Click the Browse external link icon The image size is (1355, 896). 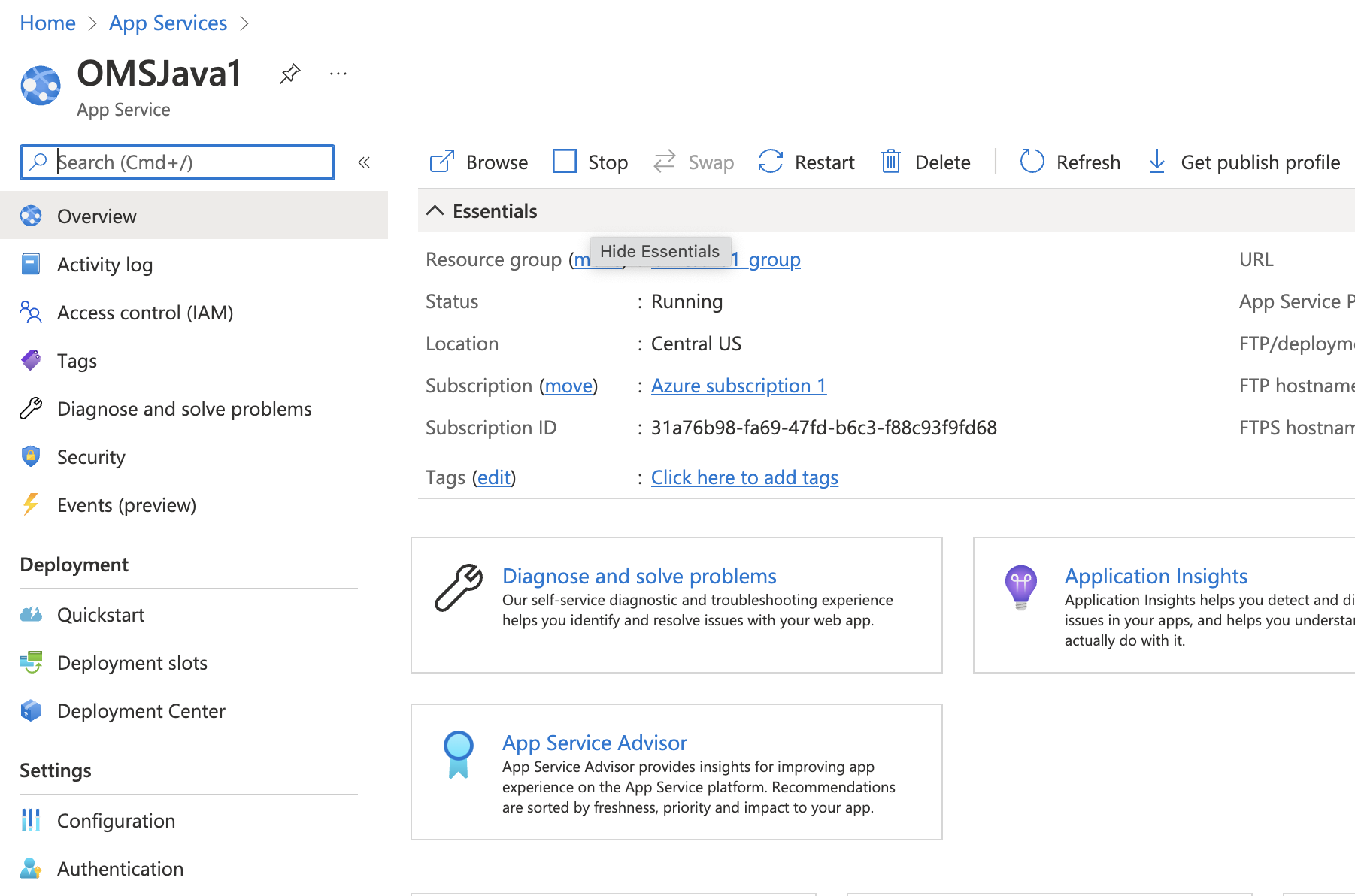pyautogui.click(x=442, y=162)
